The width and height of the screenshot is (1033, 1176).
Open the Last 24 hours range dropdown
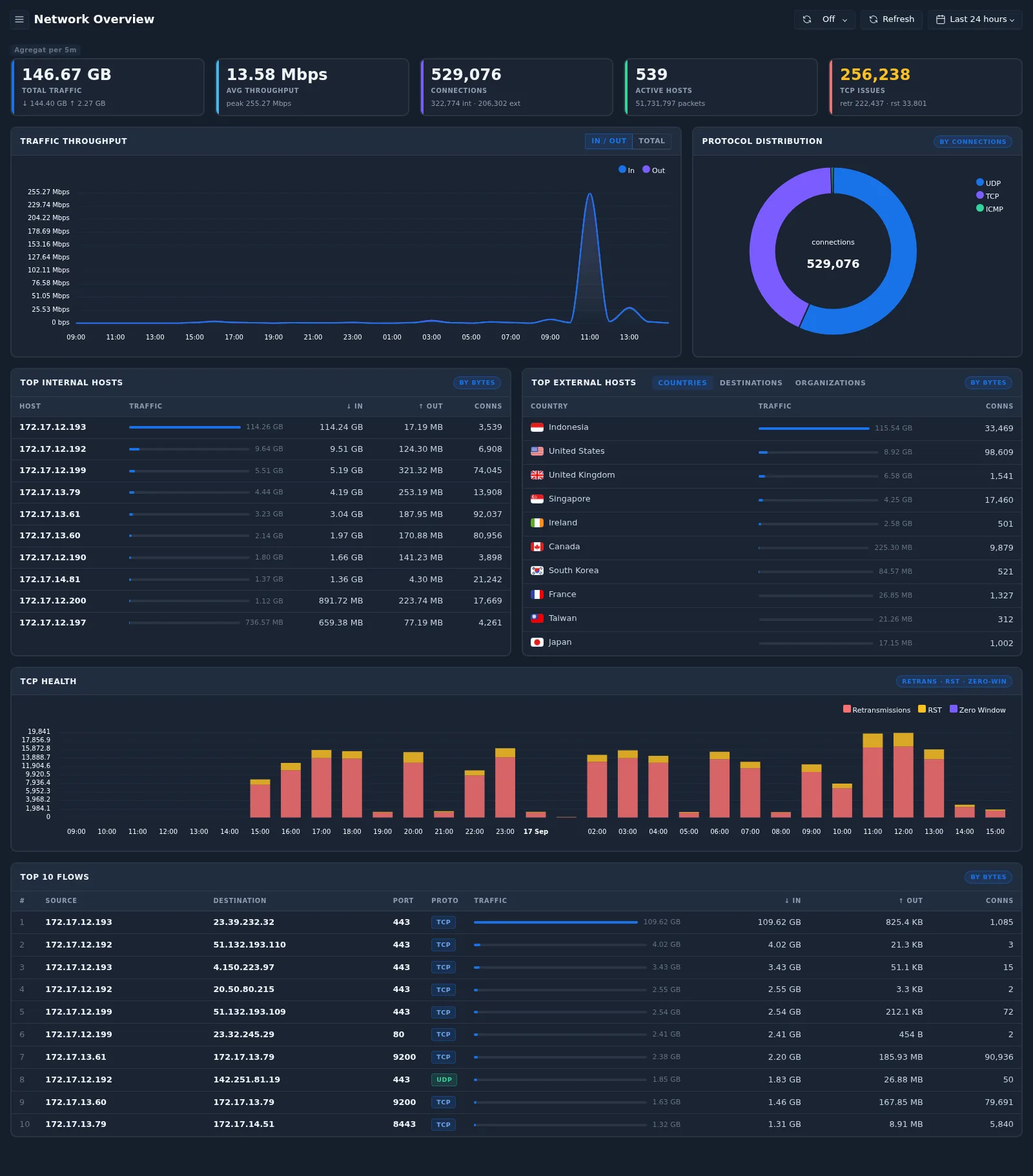[x=975, y=19]
